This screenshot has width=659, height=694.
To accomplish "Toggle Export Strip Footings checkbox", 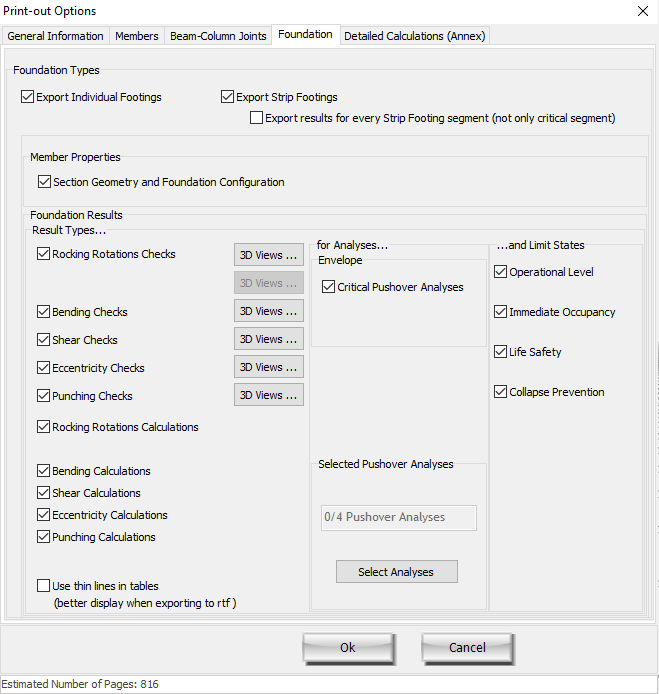I will 228,98.
